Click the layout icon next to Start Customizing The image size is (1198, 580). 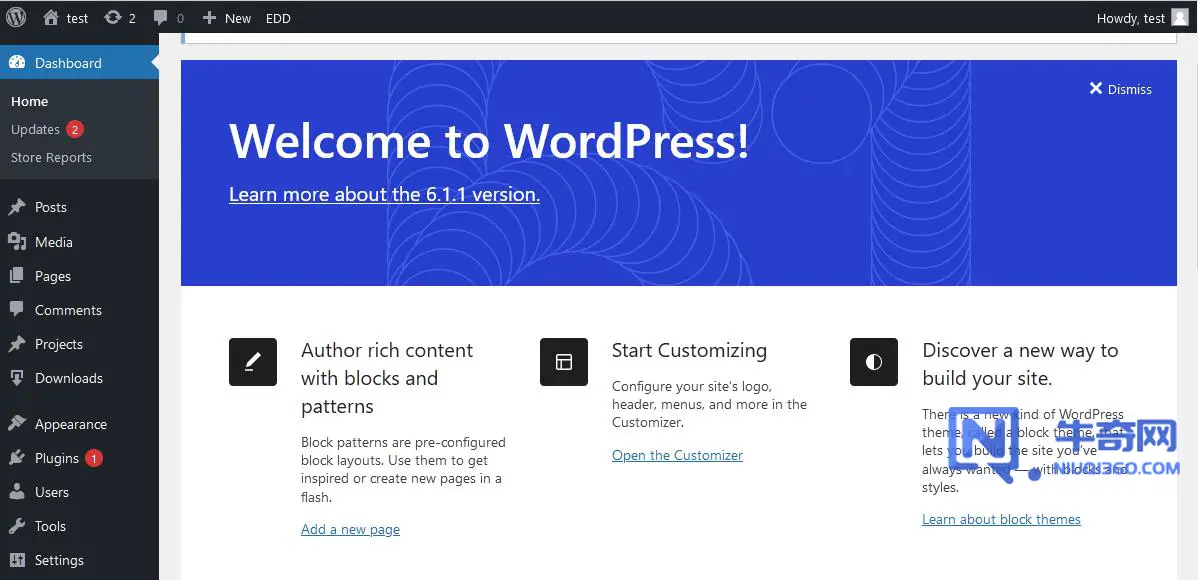[564, 362]
